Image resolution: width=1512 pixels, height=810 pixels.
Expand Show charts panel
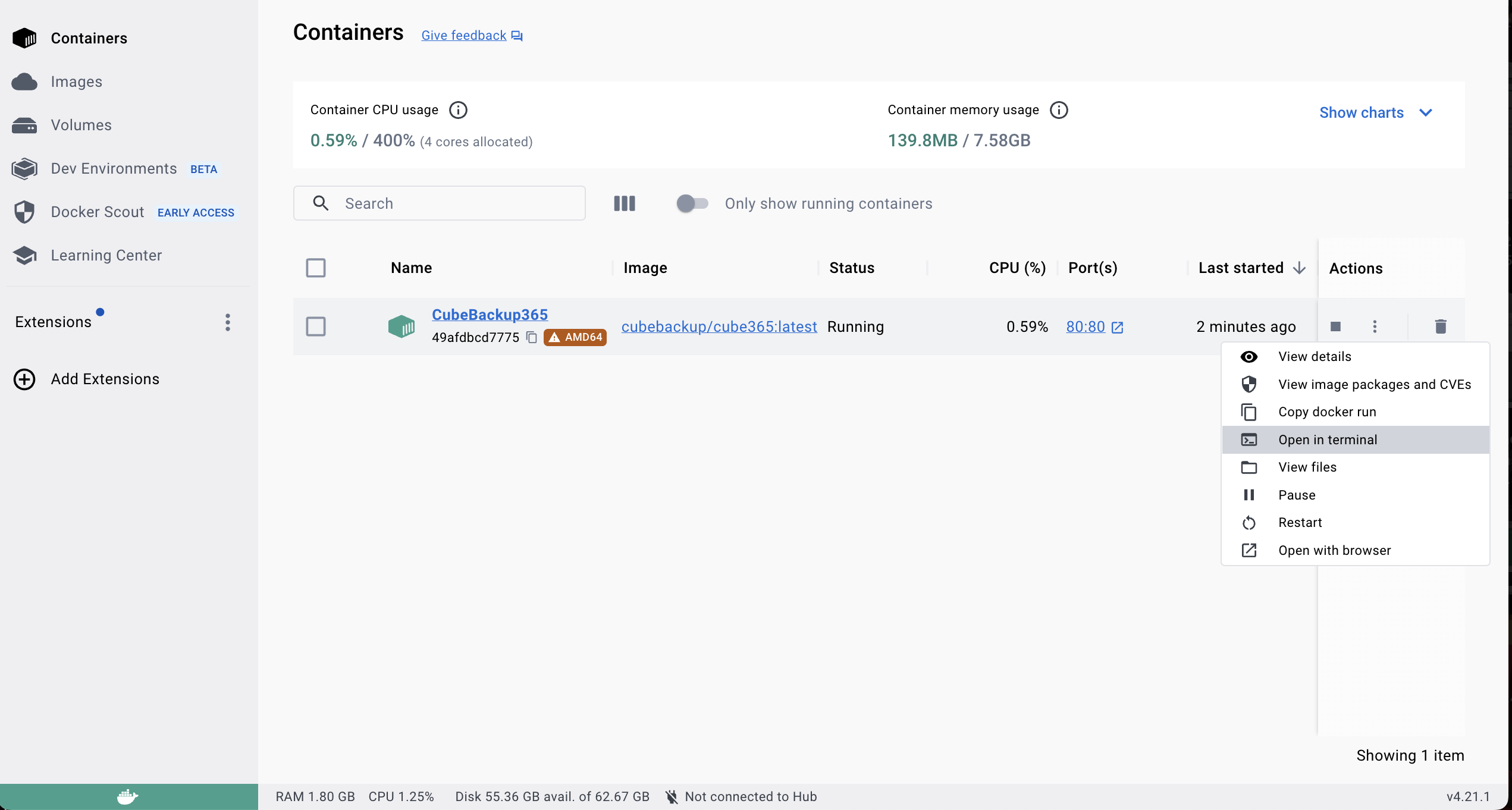point(1375,112)
